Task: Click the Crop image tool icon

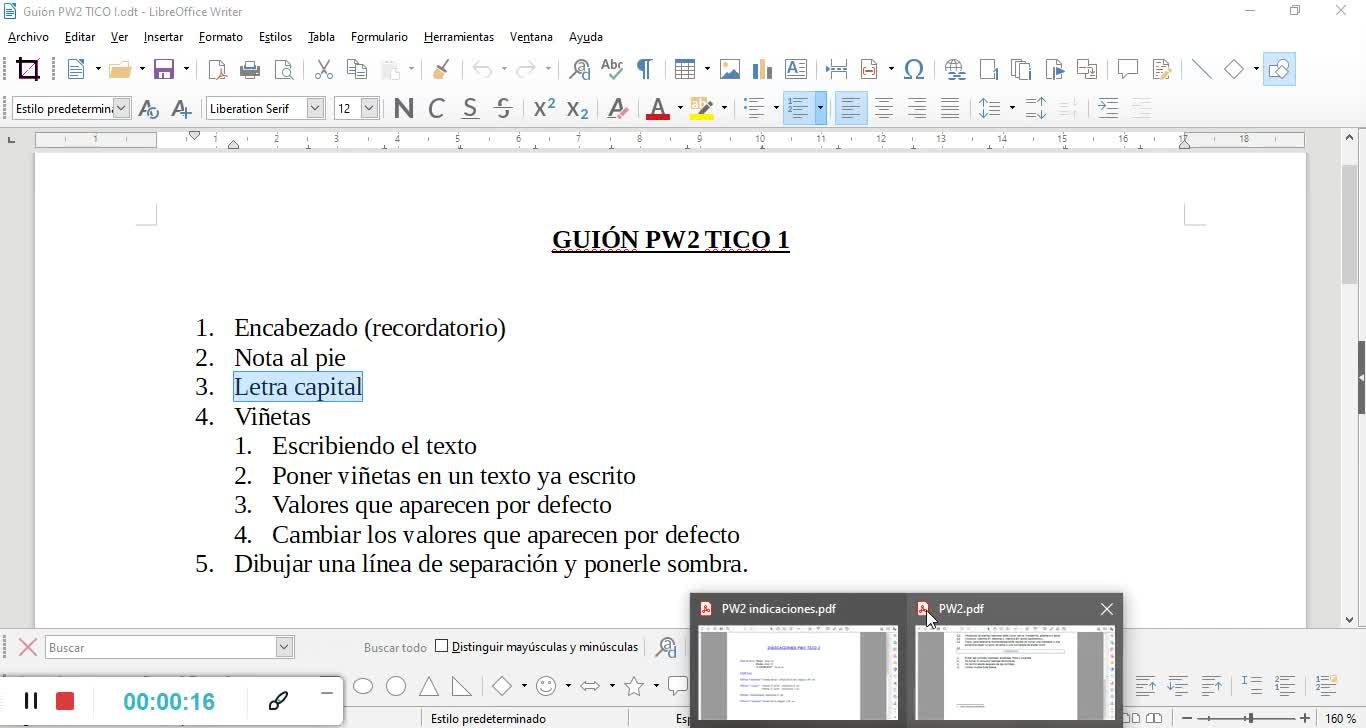Action: tap(28, 69)
